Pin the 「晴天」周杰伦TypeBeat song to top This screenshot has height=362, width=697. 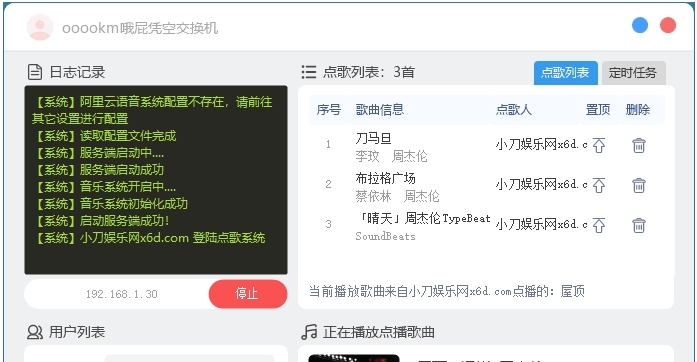599,225
